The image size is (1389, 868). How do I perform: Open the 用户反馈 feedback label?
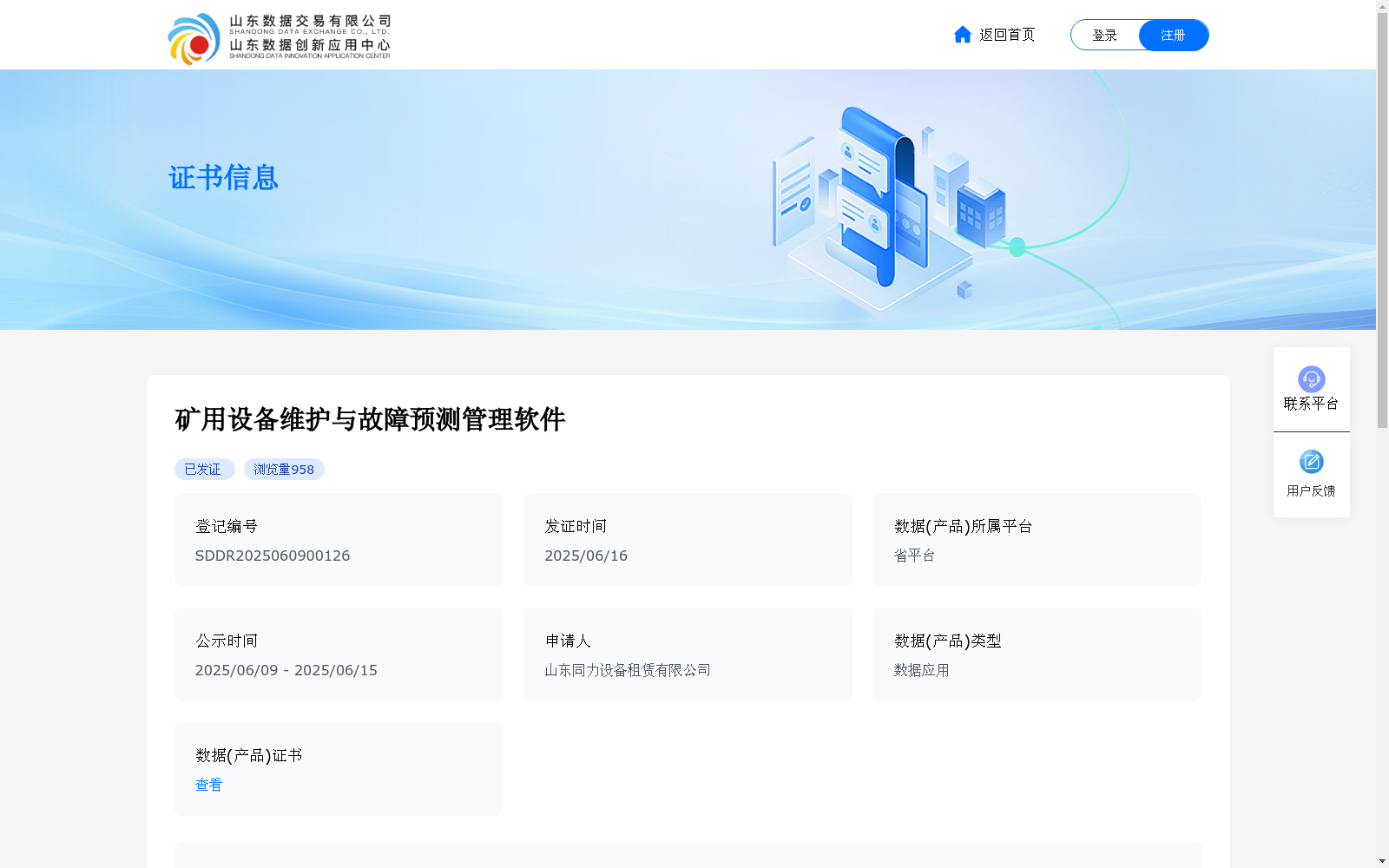point(1311,491)
